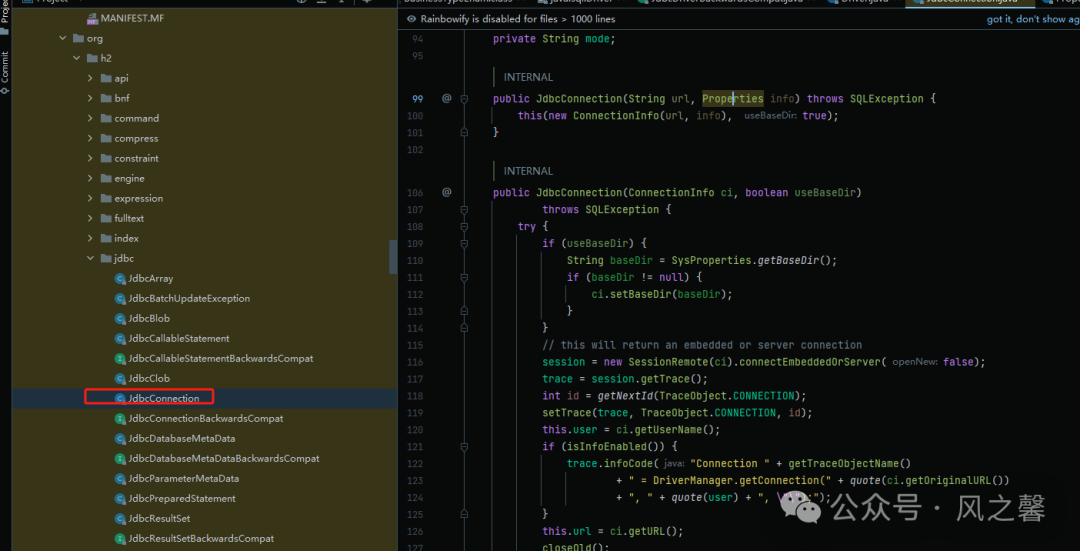Screen dimensions: 1080x551
Task: Expand the constraint package chevron
Action: (90, 158)
